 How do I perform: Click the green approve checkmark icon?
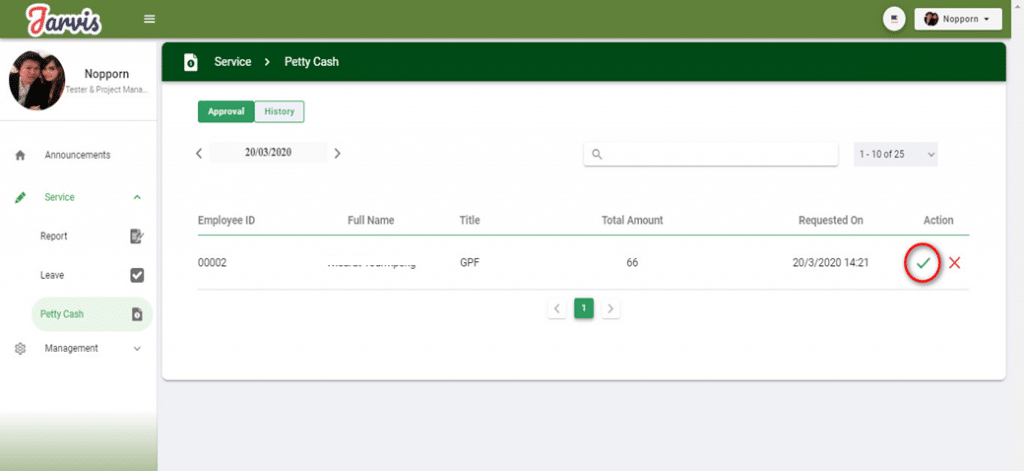923,263
